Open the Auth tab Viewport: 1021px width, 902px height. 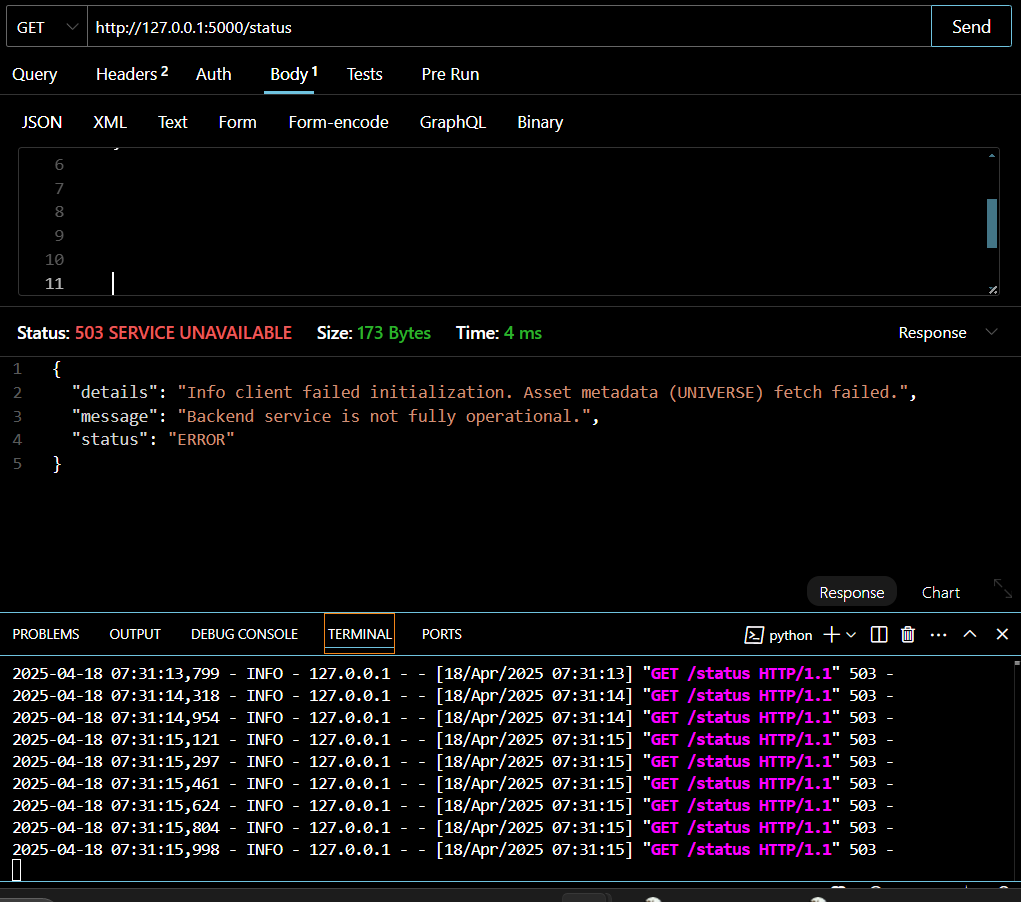point(214,74)
